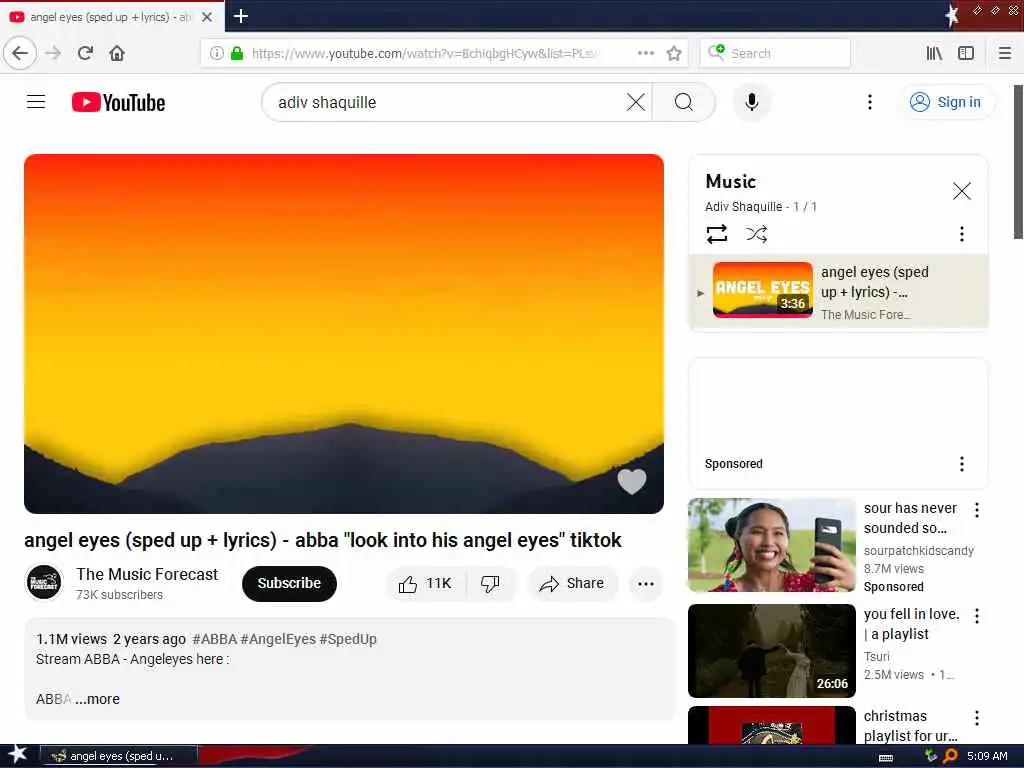Toggle shuffle playlist button
Viewport: 1024px width, 768px height.
point(756,234)
